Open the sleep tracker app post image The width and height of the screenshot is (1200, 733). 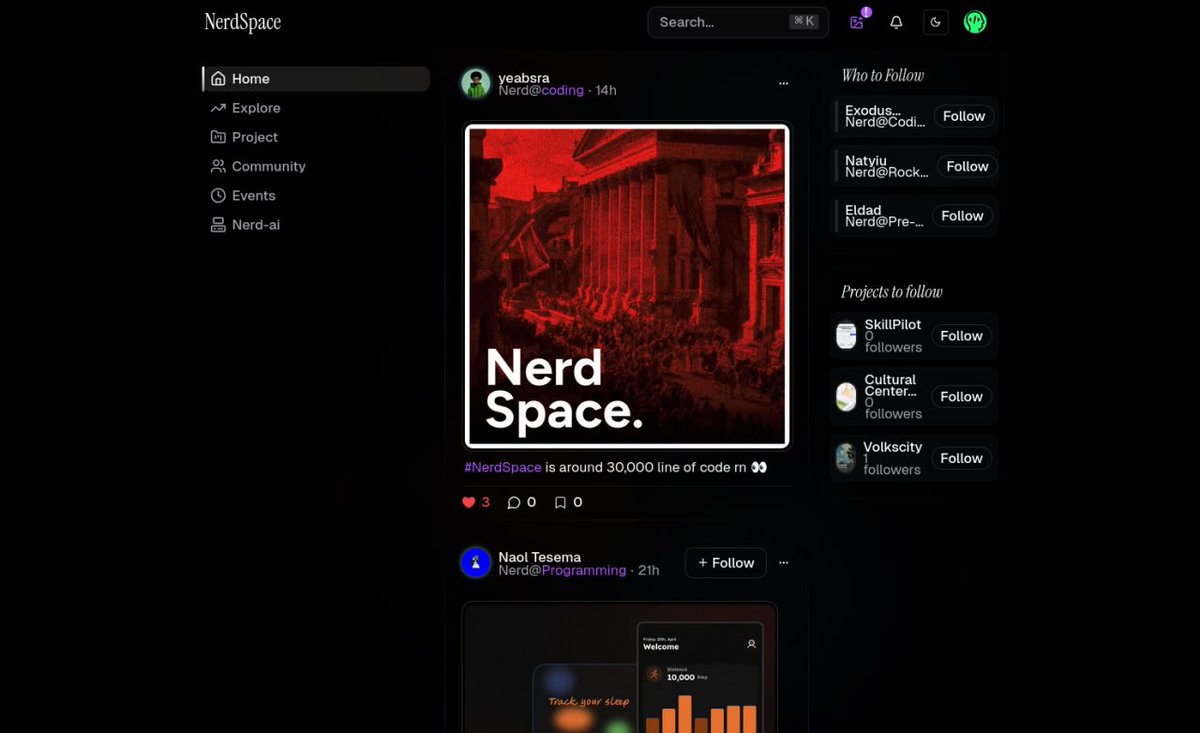click(620, 667)
